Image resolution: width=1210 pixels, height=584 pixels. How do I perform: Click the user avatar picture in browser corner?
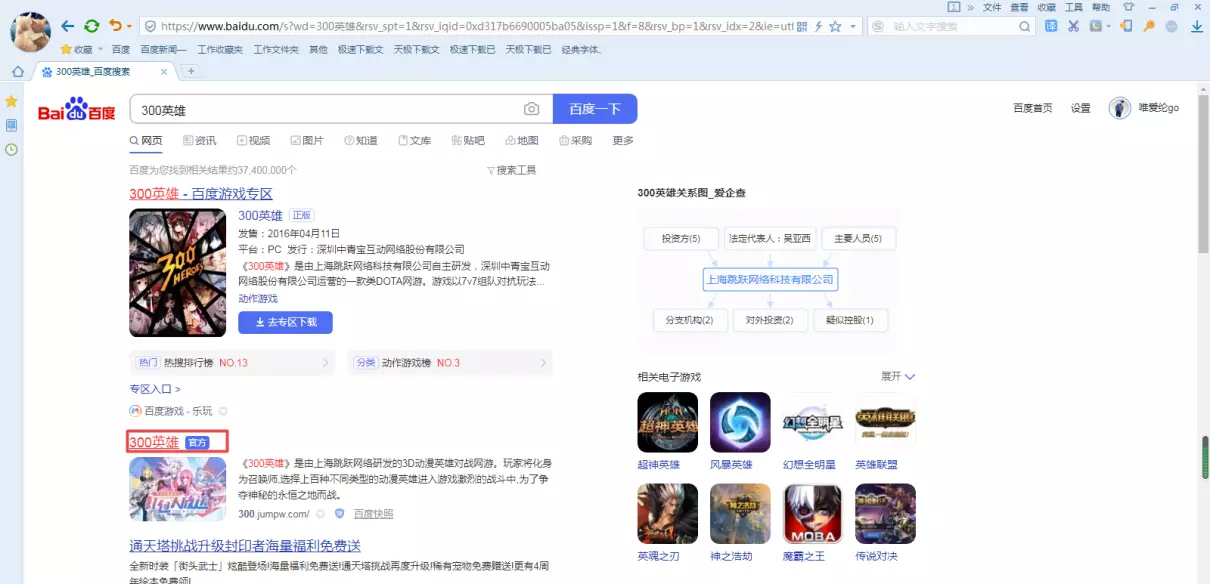pyautogui.click(x=30, y=32)
